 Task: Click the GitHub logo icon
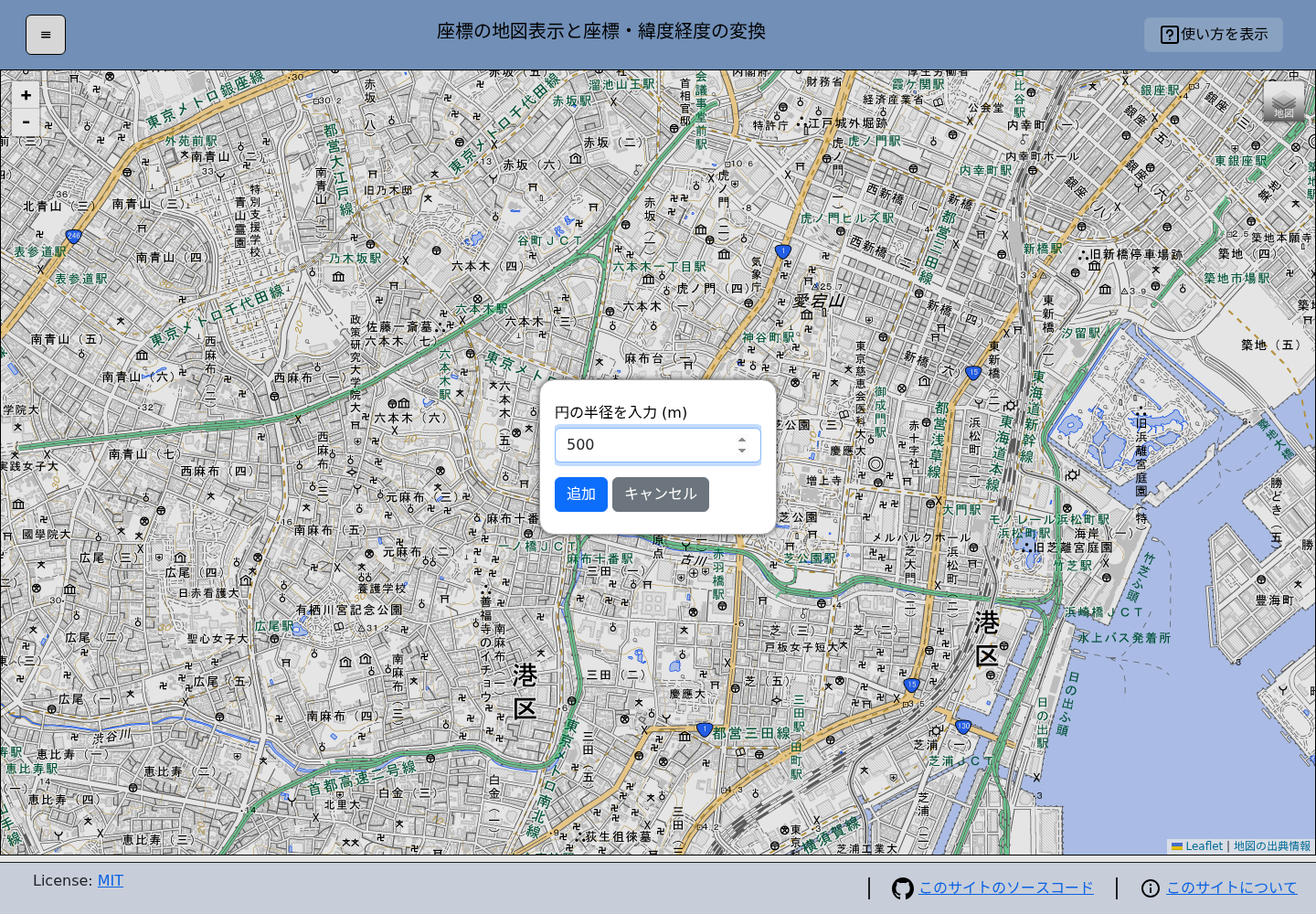coord(903,888)
